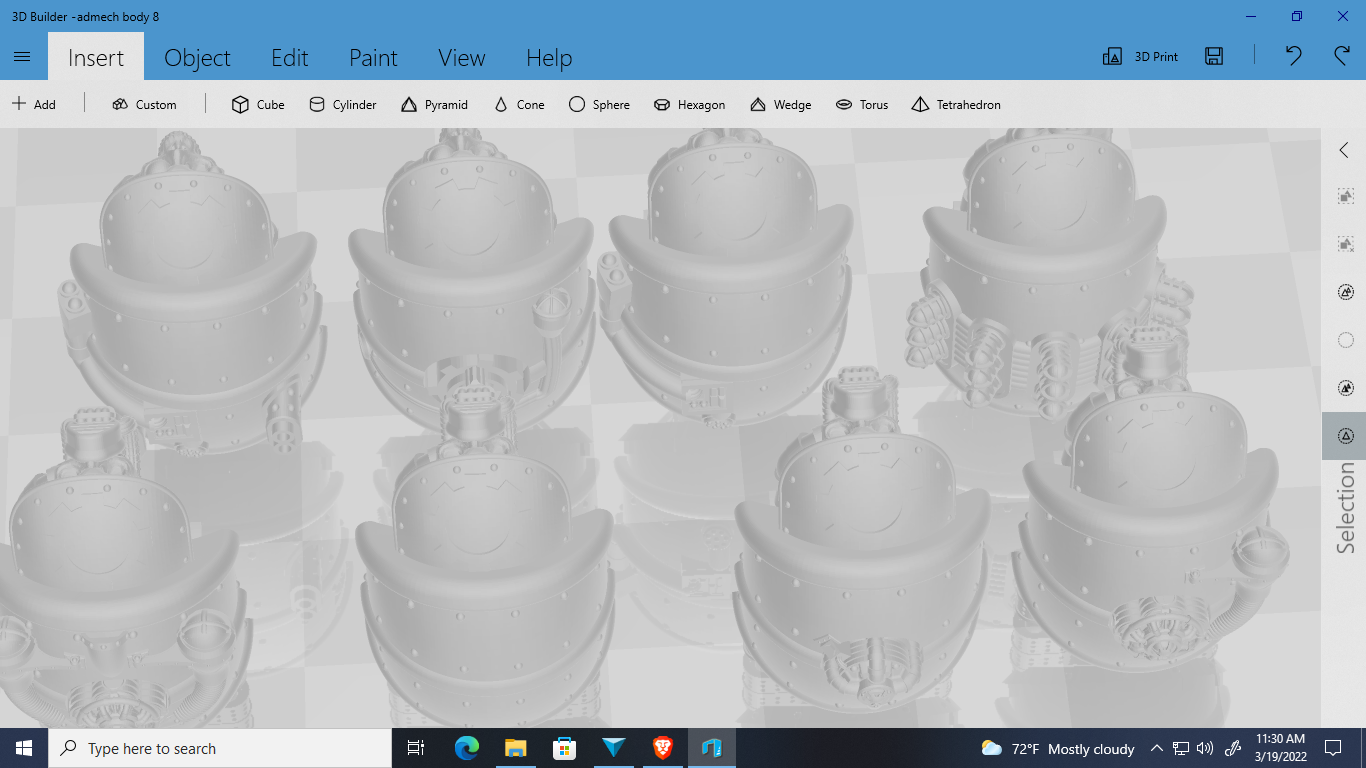Open the Help tab
Image resolution: width=1366 pixels, height=768 pixels.
click(x=549, y=57)
